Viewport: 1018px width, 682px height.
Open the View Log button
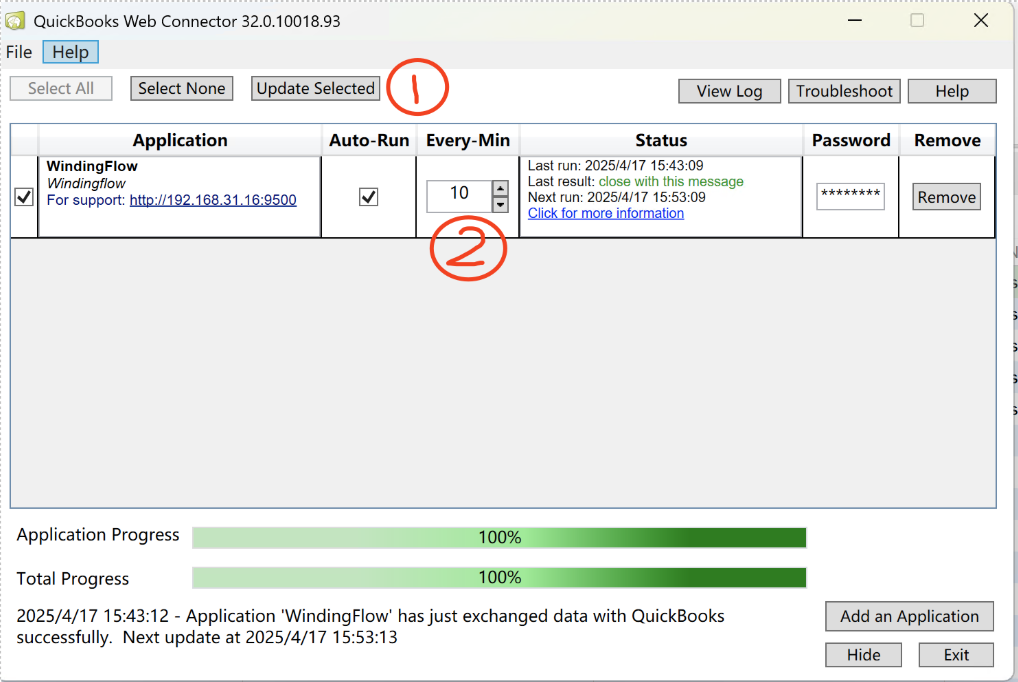[729, 91]
